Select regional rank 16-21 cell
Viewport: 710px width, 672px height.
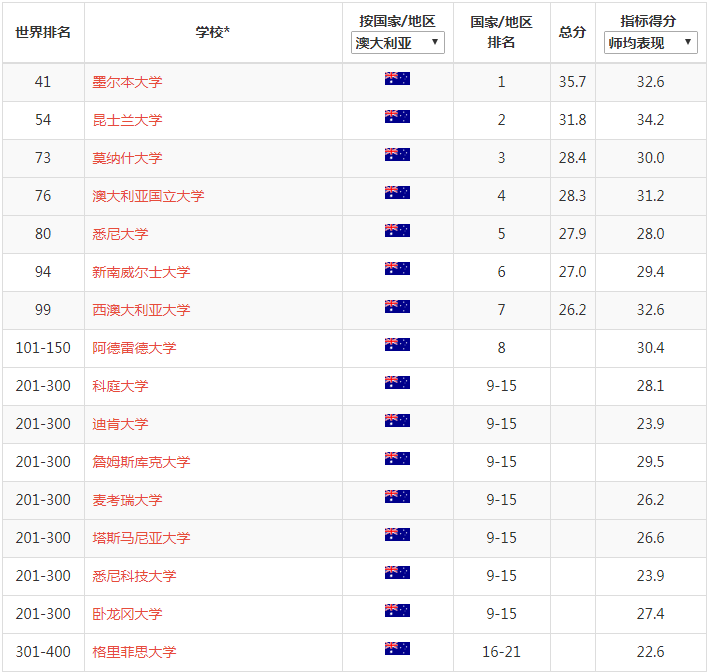pos(501,653)
